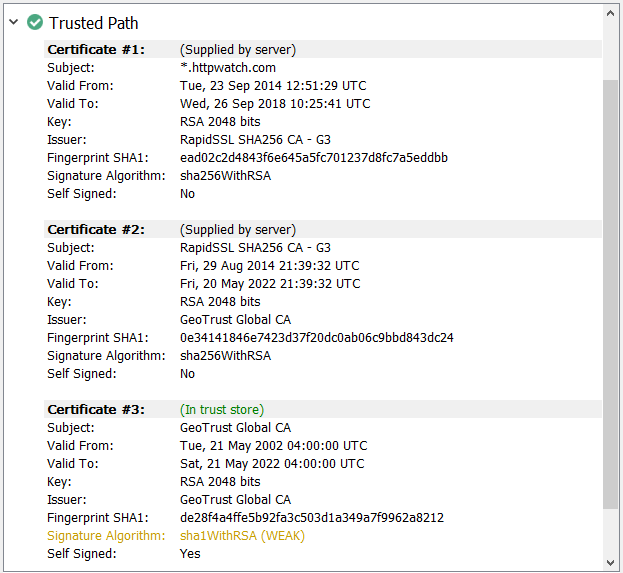Click Certificate #3 Self Signed Yes value

click(190, 553)
